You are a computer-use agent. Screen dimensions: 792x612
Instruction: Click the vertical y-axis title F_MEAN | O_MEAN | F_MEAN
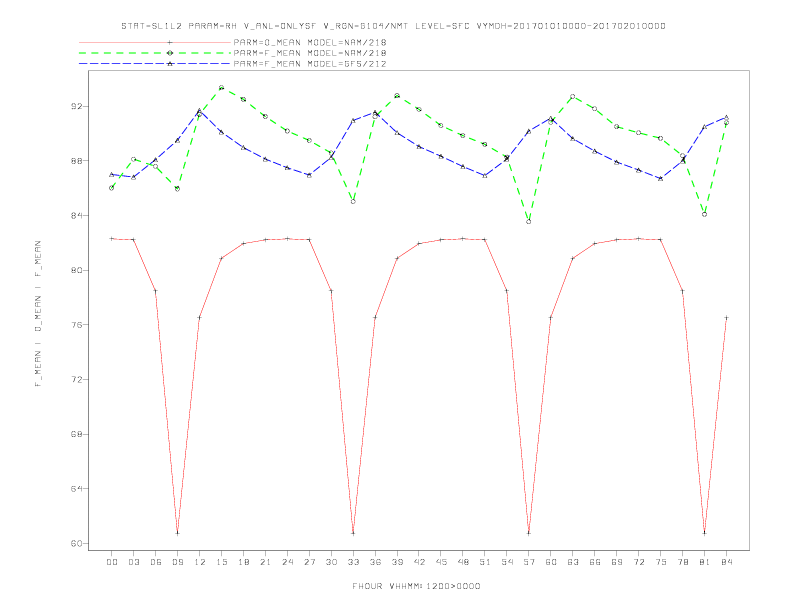click(x=38, y=314)
